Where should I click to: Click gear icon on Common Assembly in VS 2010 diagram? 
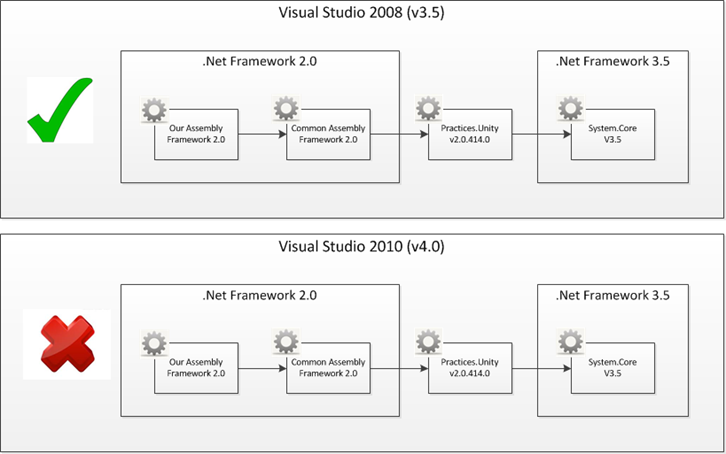tap(287, 345)
